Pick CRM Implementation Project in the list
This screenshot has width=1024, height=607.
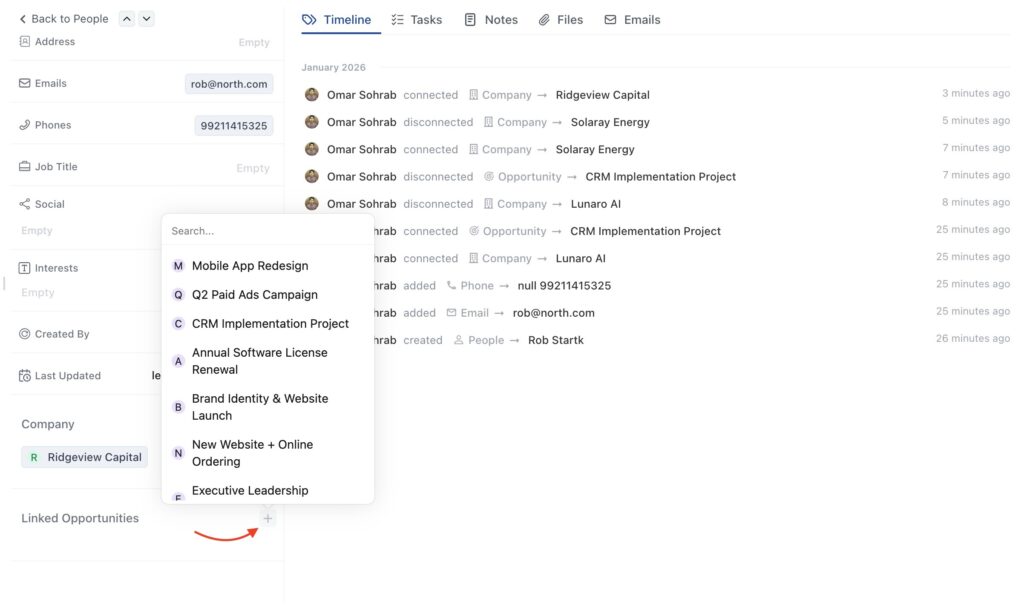(x=270, y=324)
